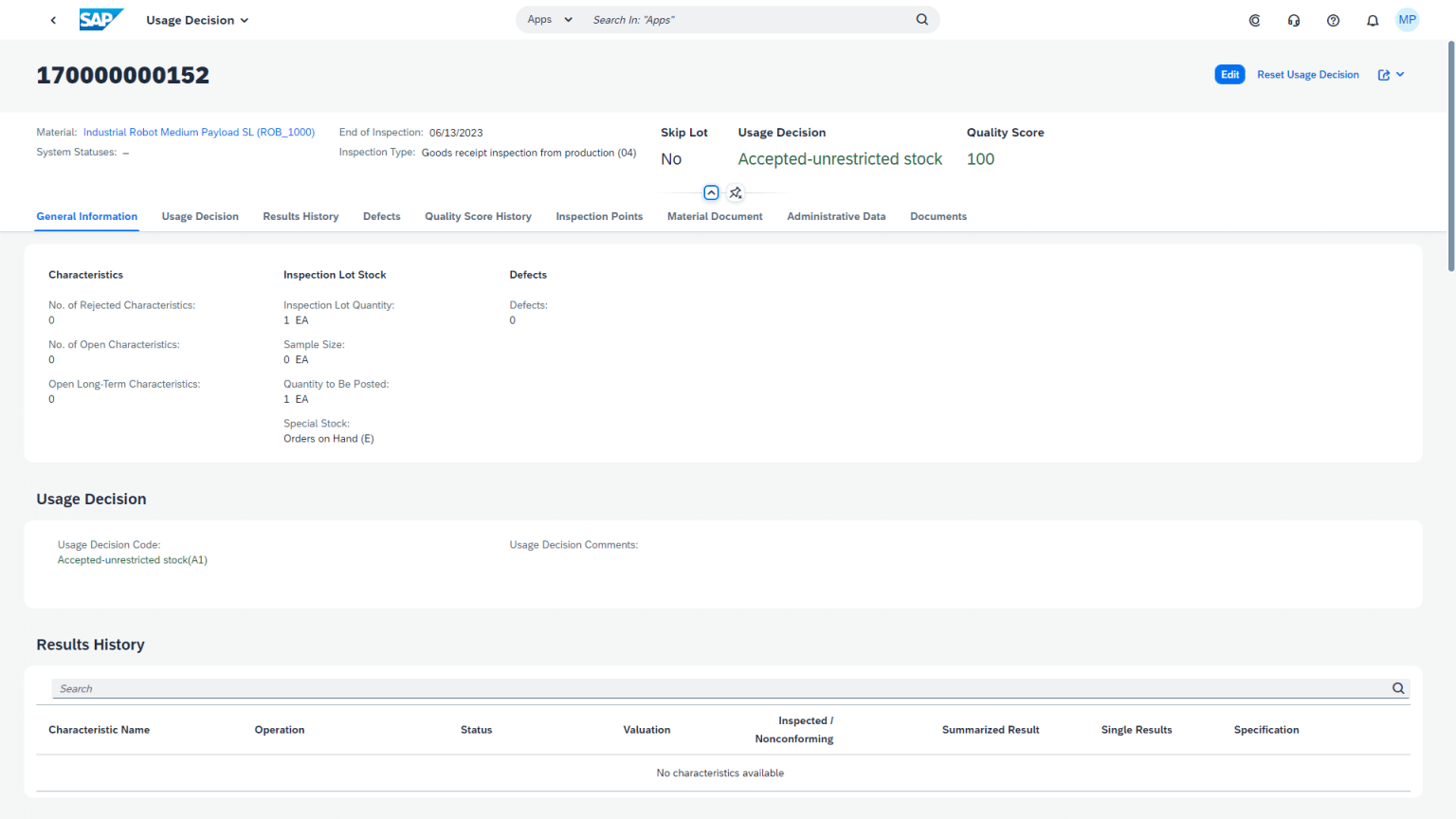This screenshot has height=819, width=1456.
Task: Trigger search with the magnifier in Apps bar
Action: point(921,19)
